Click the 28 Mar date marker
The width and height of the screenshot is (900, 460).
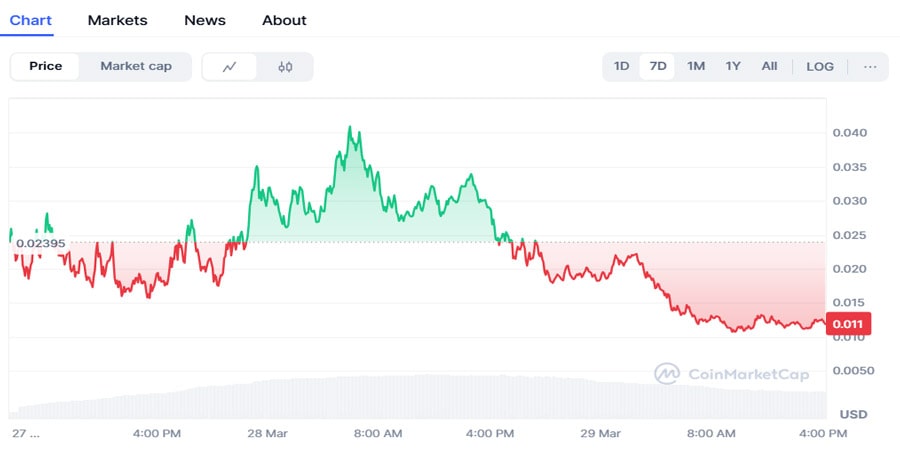266,433
